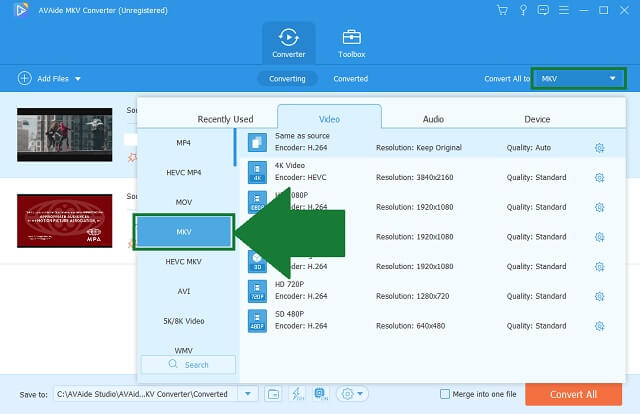Choose WMV format

pos(184,350)
